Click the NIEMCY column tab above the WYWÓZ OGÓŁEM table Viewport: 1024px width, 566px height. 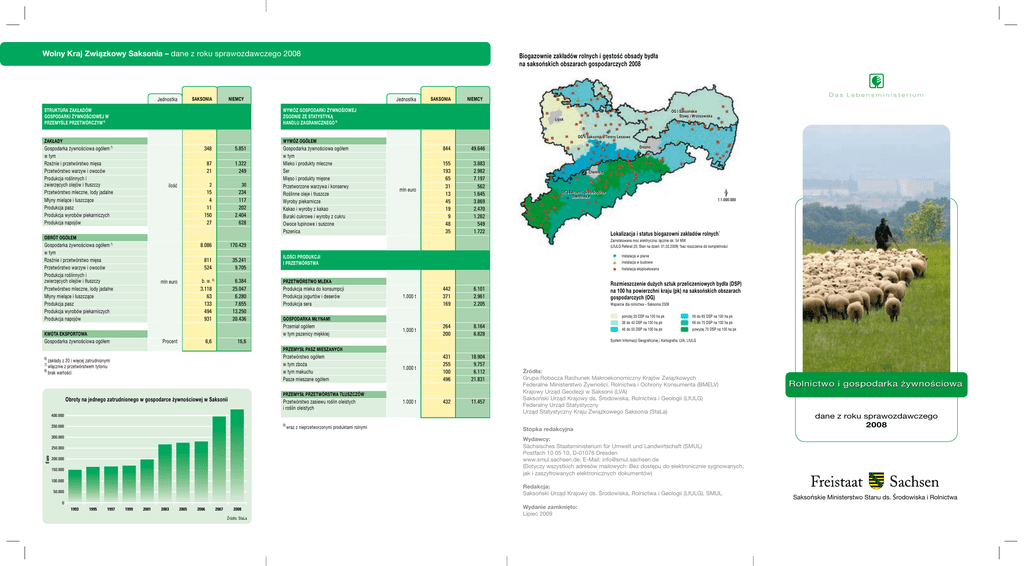pos(474,99)
